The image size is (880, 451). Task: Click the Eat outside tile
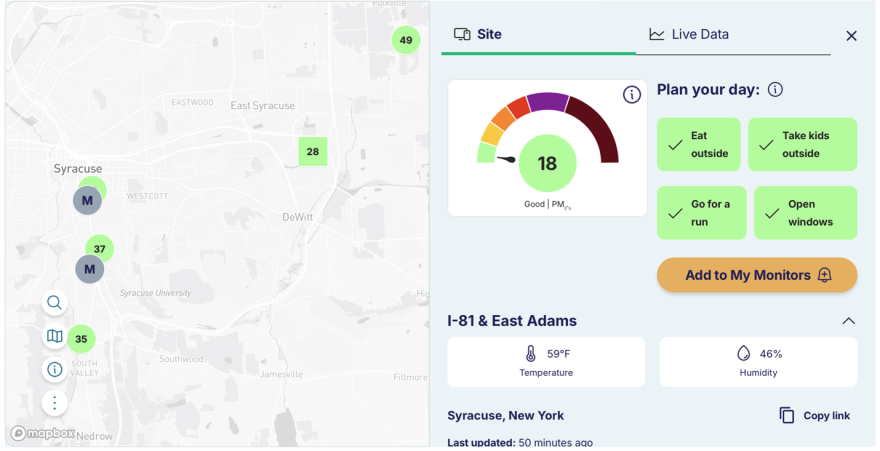pos(699,144)
